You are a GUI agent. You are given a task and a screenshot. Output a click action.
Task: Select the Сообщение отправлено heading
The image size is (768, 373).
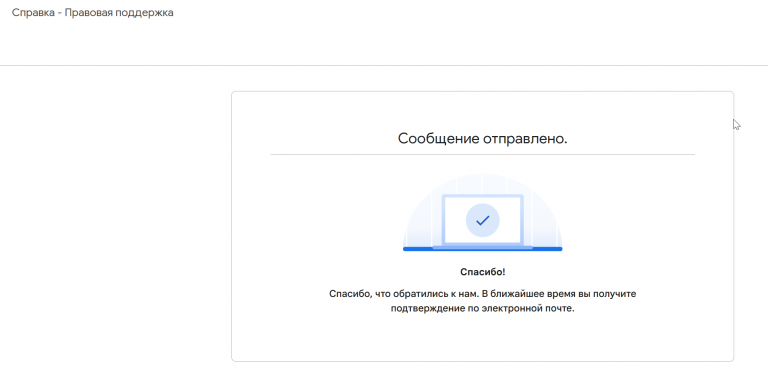coord(482,139)
